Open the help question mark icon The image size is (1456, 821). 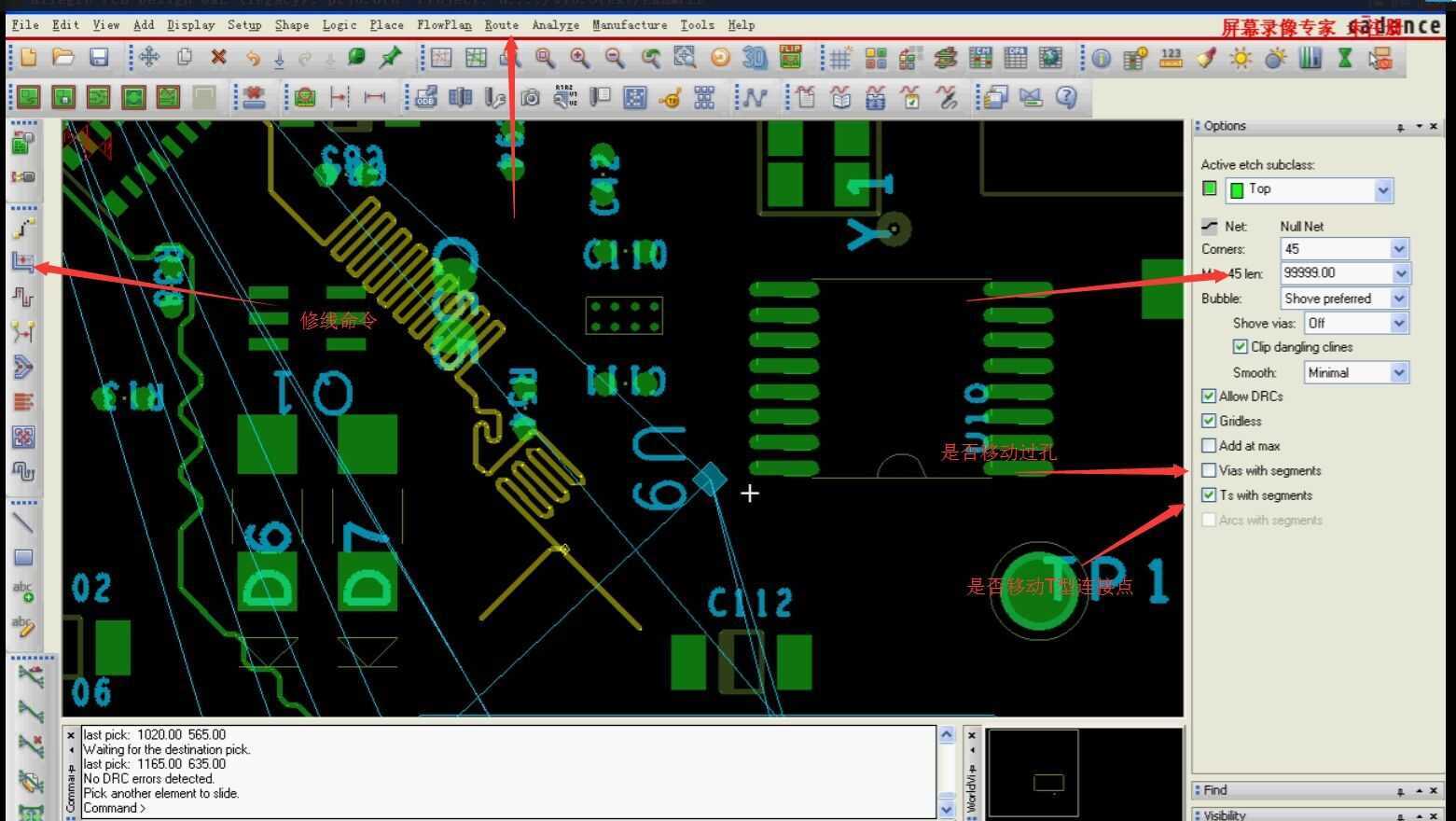(x=1066, y=97)
